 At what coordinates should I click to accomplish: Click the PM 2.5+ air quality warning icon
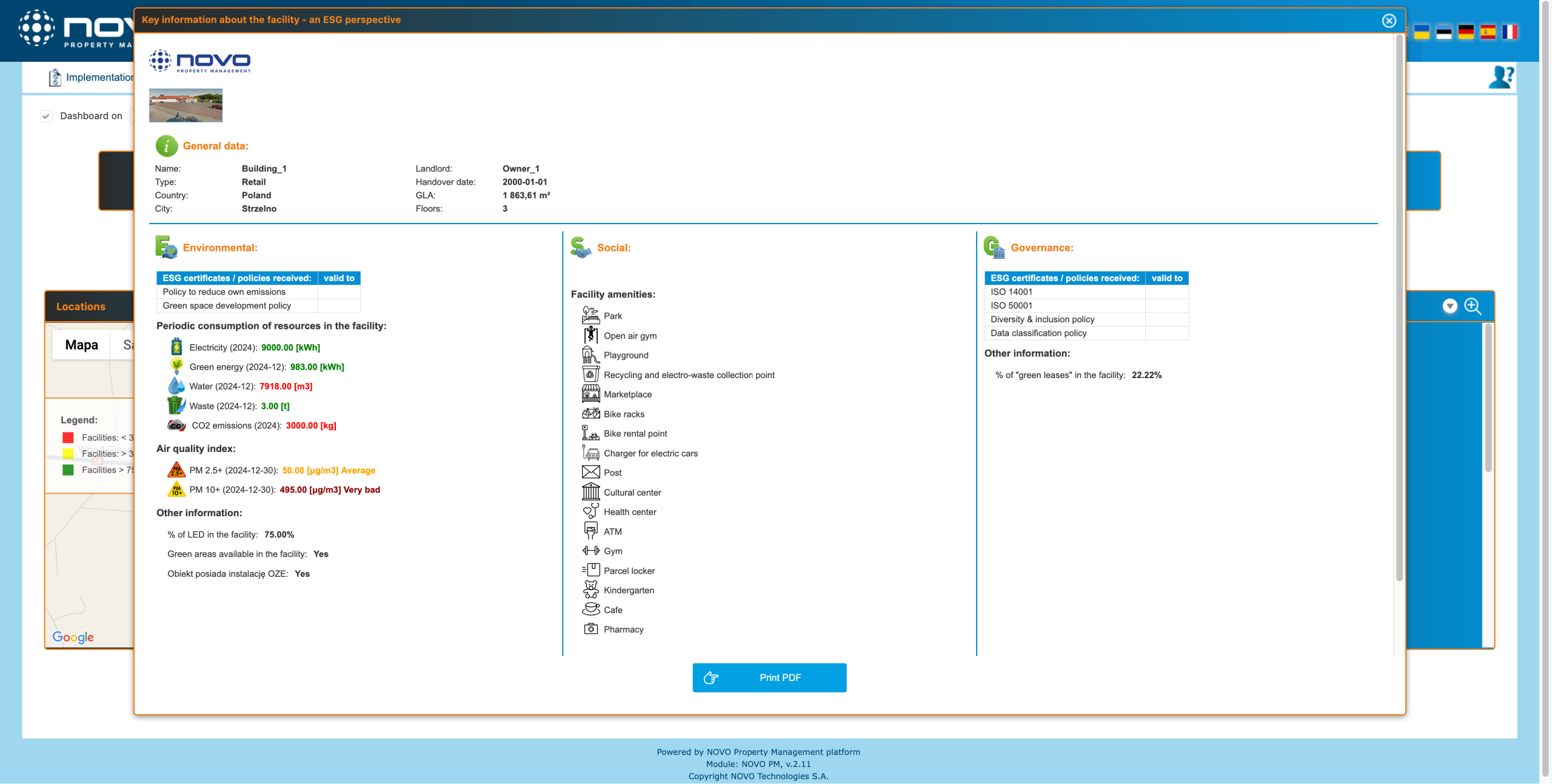click(x=176, y=470)
